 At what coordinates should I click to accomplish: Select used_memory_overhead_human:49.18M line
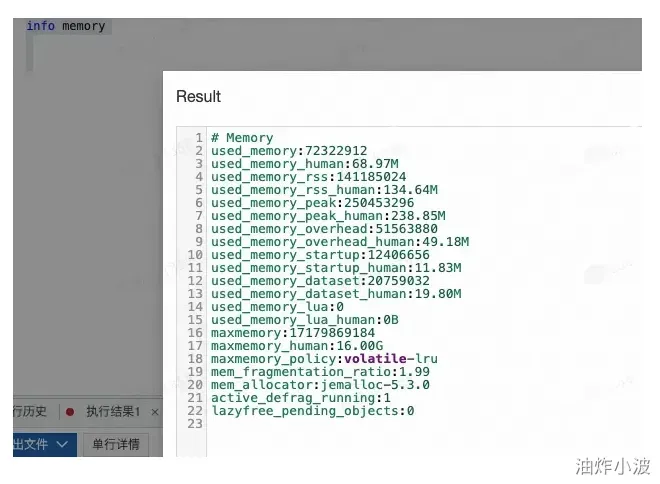340,242
